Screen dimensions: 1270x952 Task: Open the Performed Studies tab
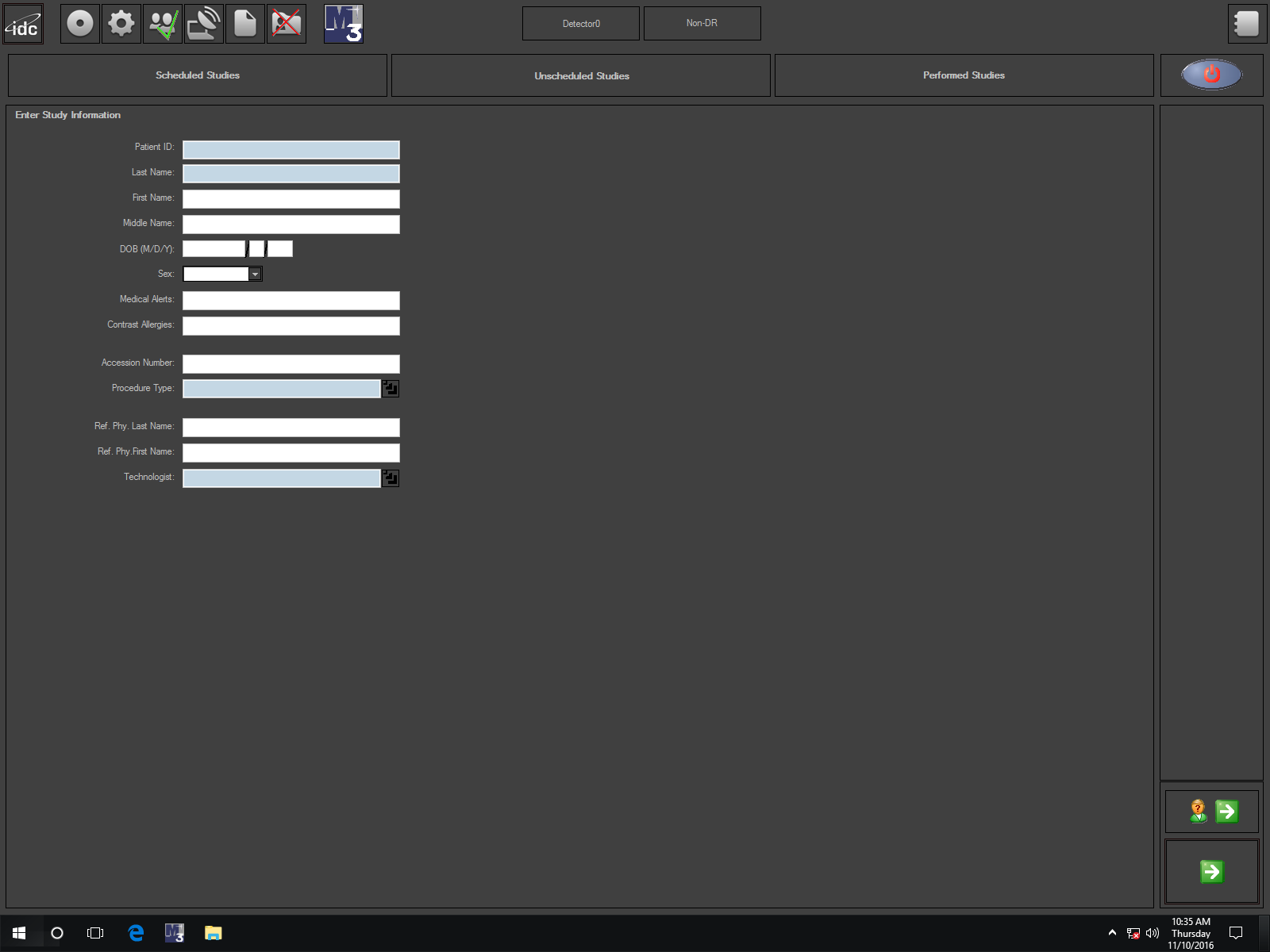(x=964, y=75)
